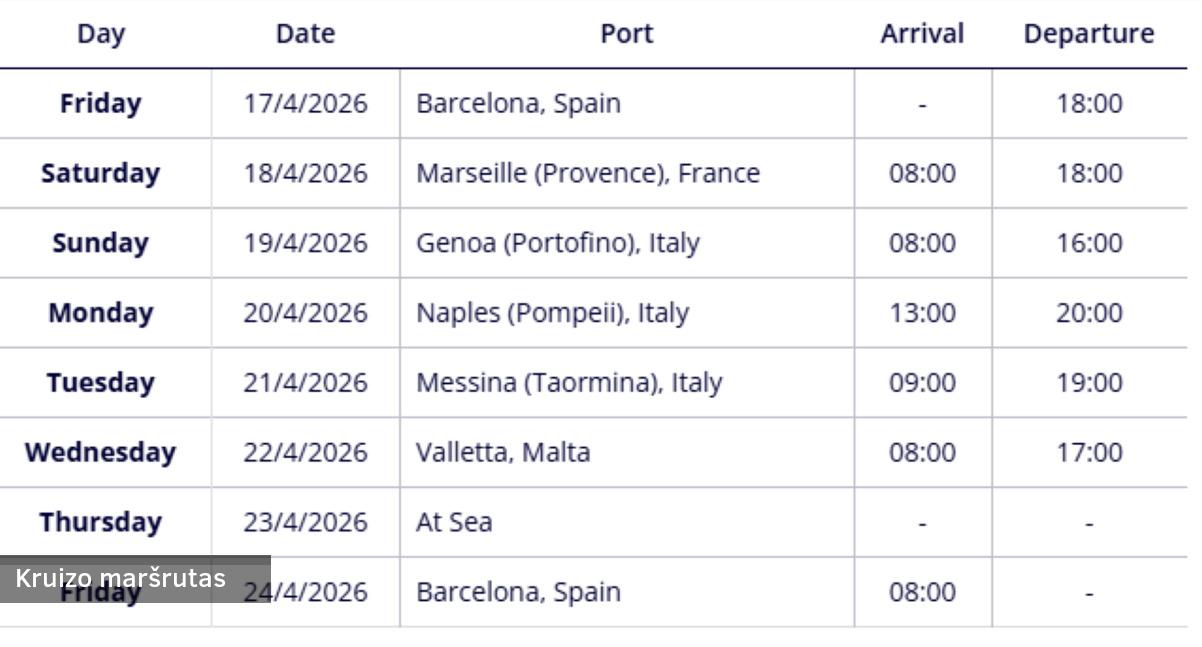
Task: Click the Saturday day cell
Action: click(x=100, y=173)
